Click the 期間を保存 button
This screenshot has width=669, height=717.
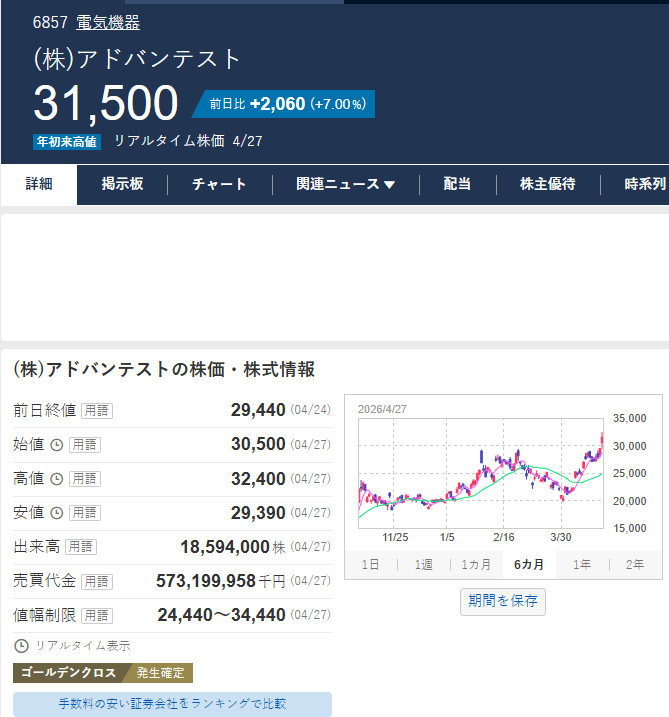(503, 601)
